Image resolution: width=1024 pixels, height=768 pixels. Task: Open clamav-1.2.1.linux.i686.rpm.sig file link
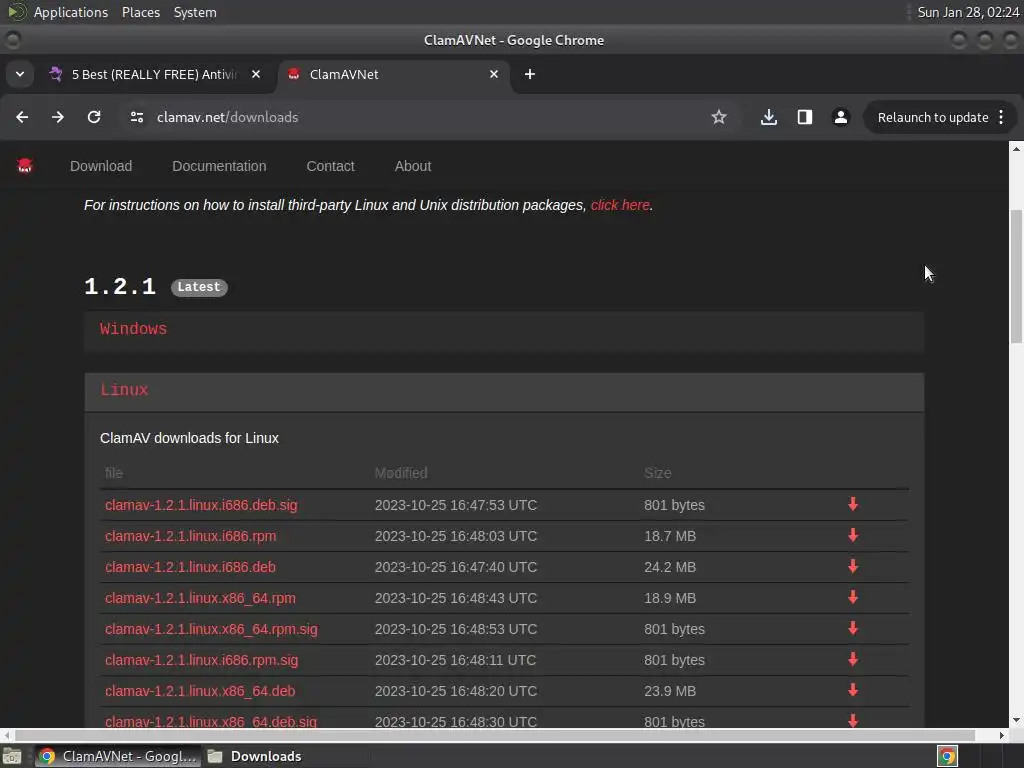[x=202, y=660]
